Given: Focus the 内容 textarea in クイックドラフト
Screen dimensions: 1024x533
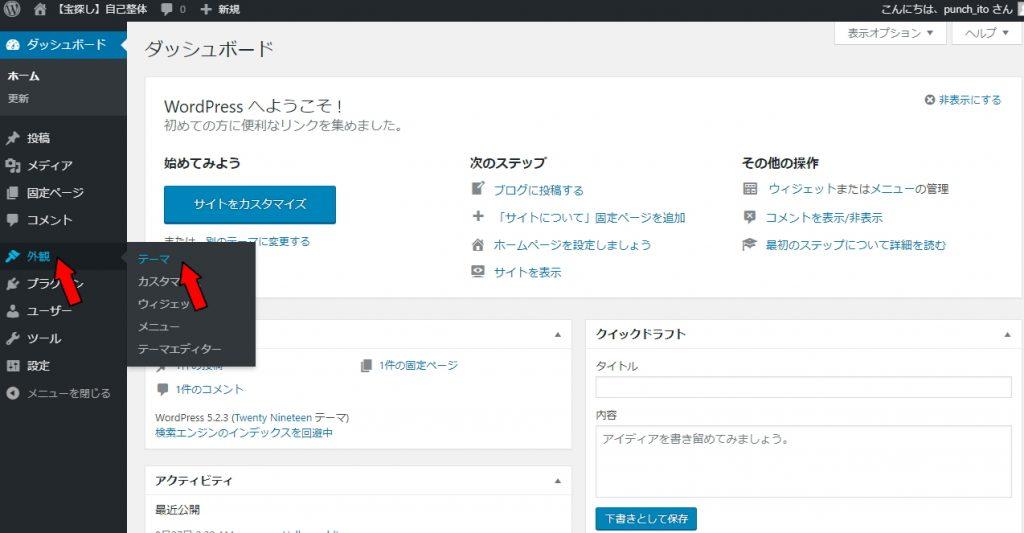Looking at the screenshot, I should pos(803,461).
